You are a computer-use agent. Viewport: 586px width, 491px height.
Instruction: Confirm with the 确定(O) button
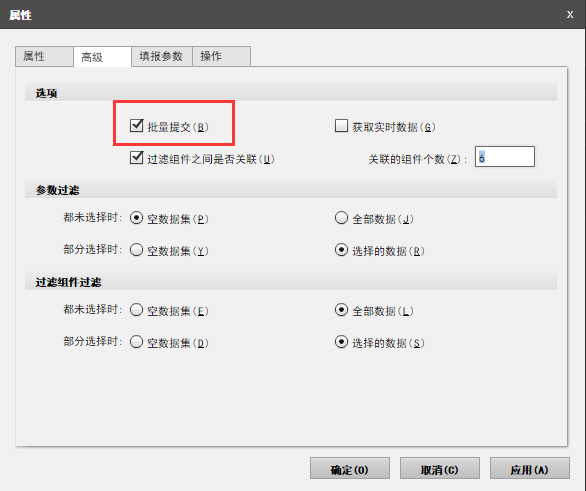350,468
